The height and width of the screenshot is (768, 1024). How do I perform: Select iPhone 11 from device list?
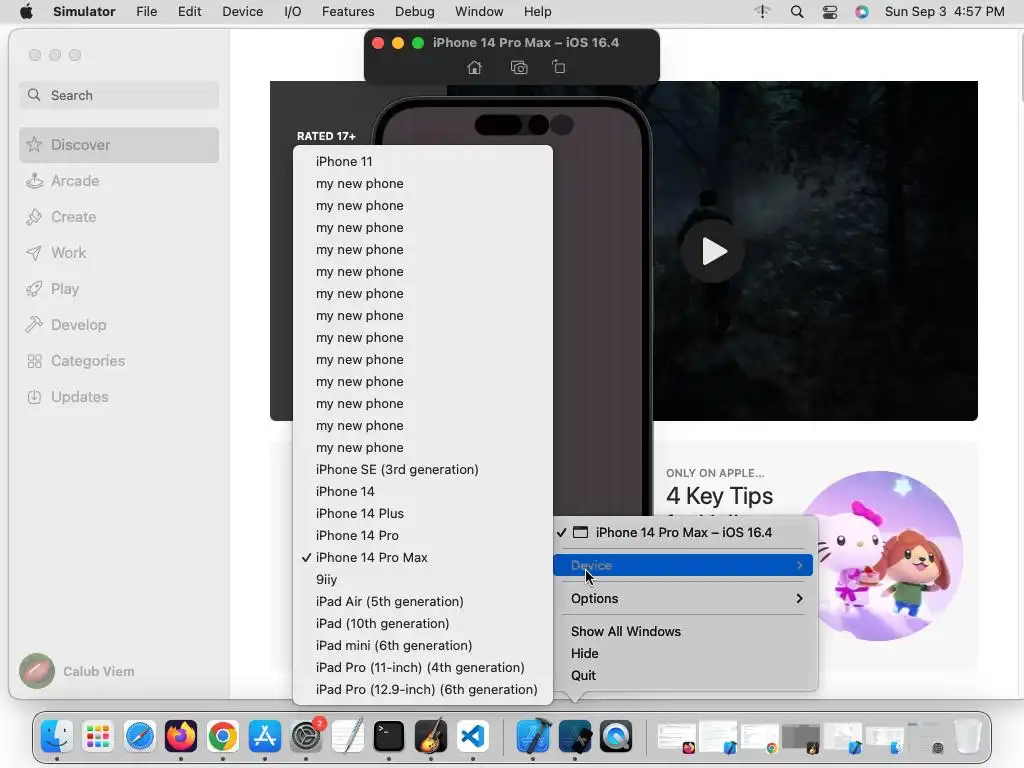[x=423, y=161]
